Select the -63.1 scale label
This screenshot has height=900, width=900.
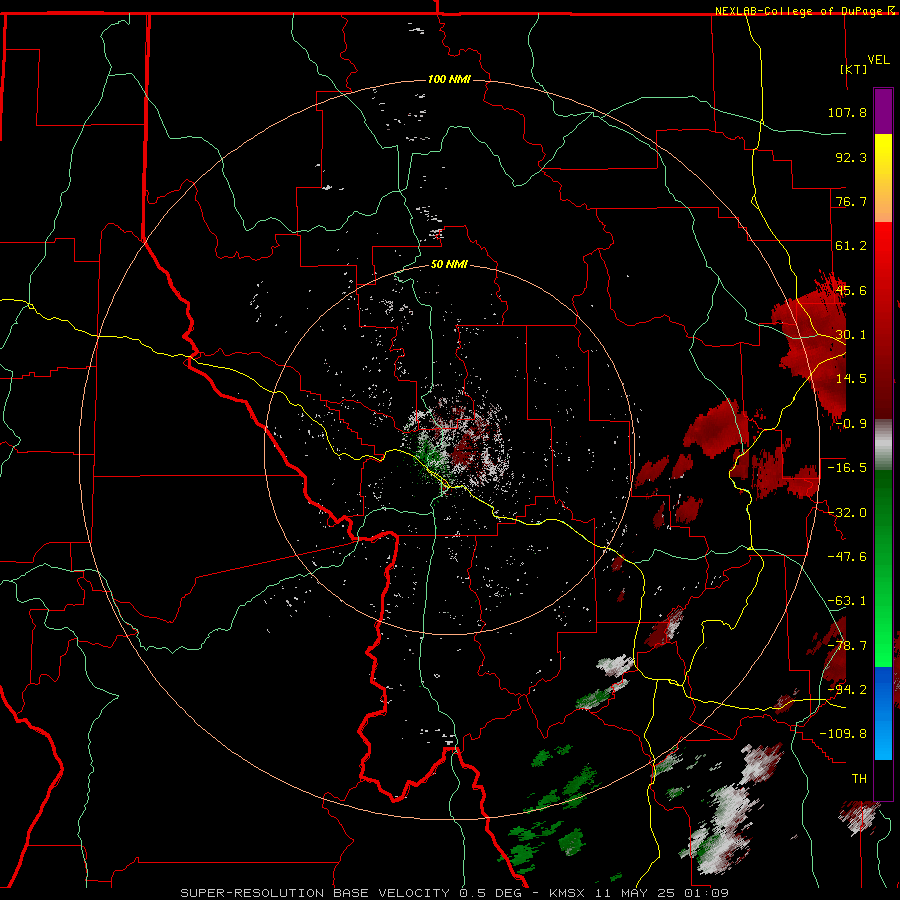(847, 601)
